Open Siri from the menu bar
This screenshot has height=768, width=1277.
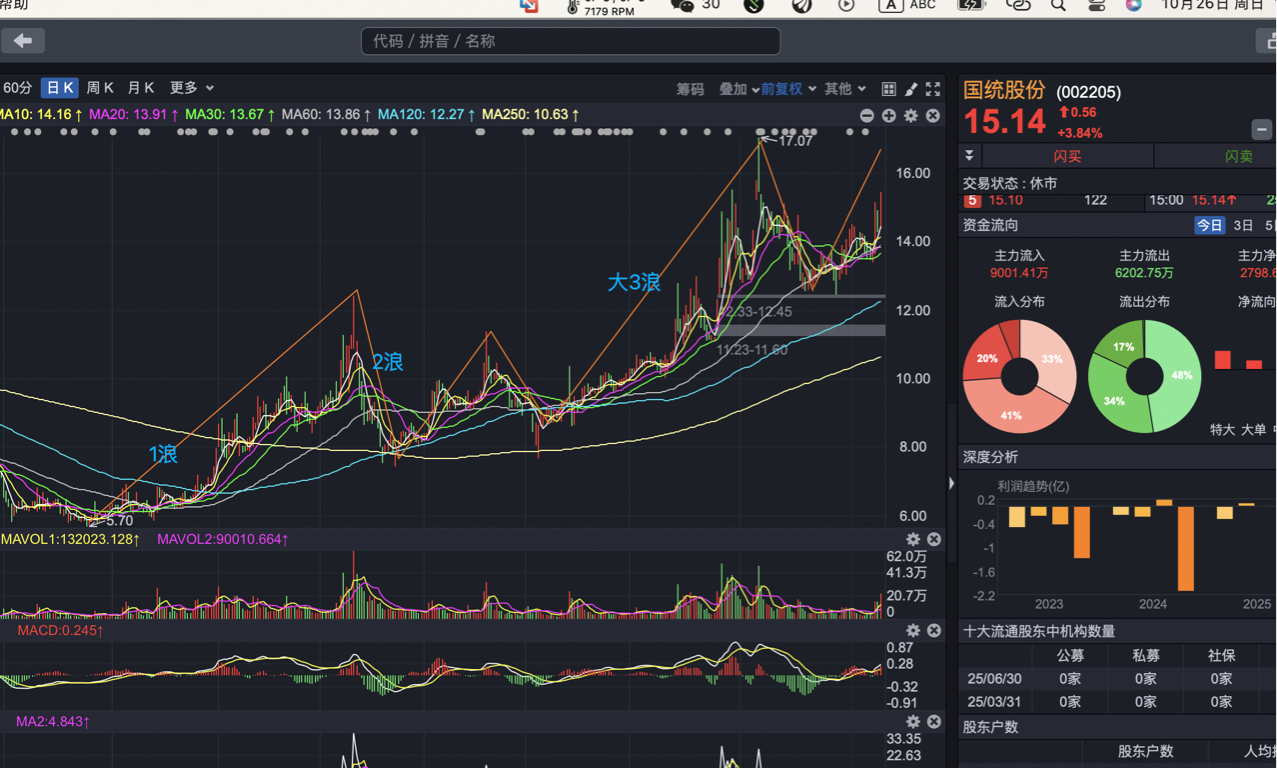[x=1133, y=5]
